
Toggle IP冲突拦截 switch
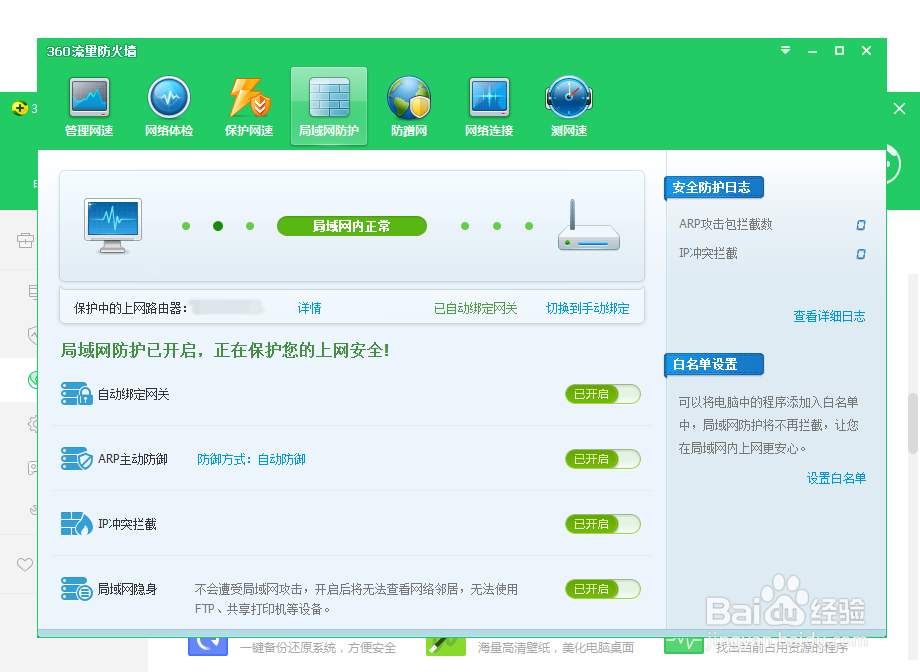pyautogui.click(x=603, y=525)
